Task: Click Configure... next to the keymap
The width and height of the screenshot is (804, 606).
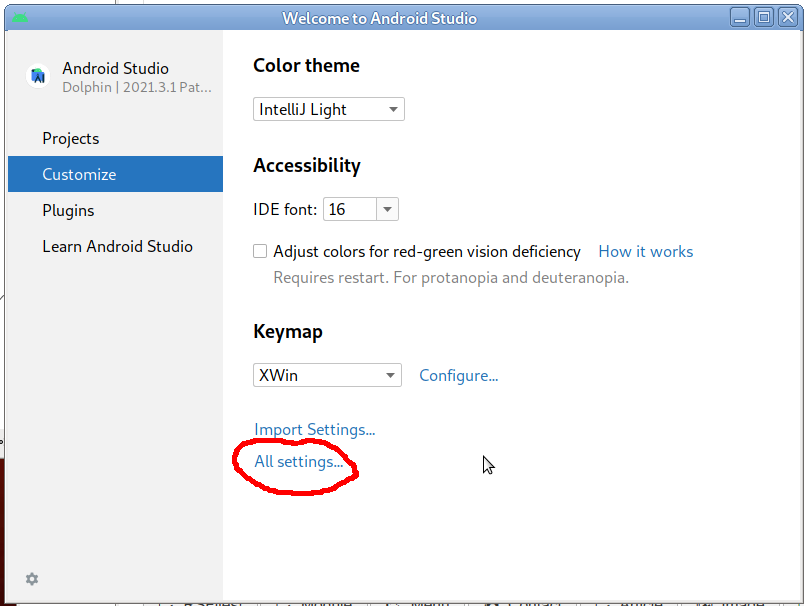Action: tap(458, 375)
